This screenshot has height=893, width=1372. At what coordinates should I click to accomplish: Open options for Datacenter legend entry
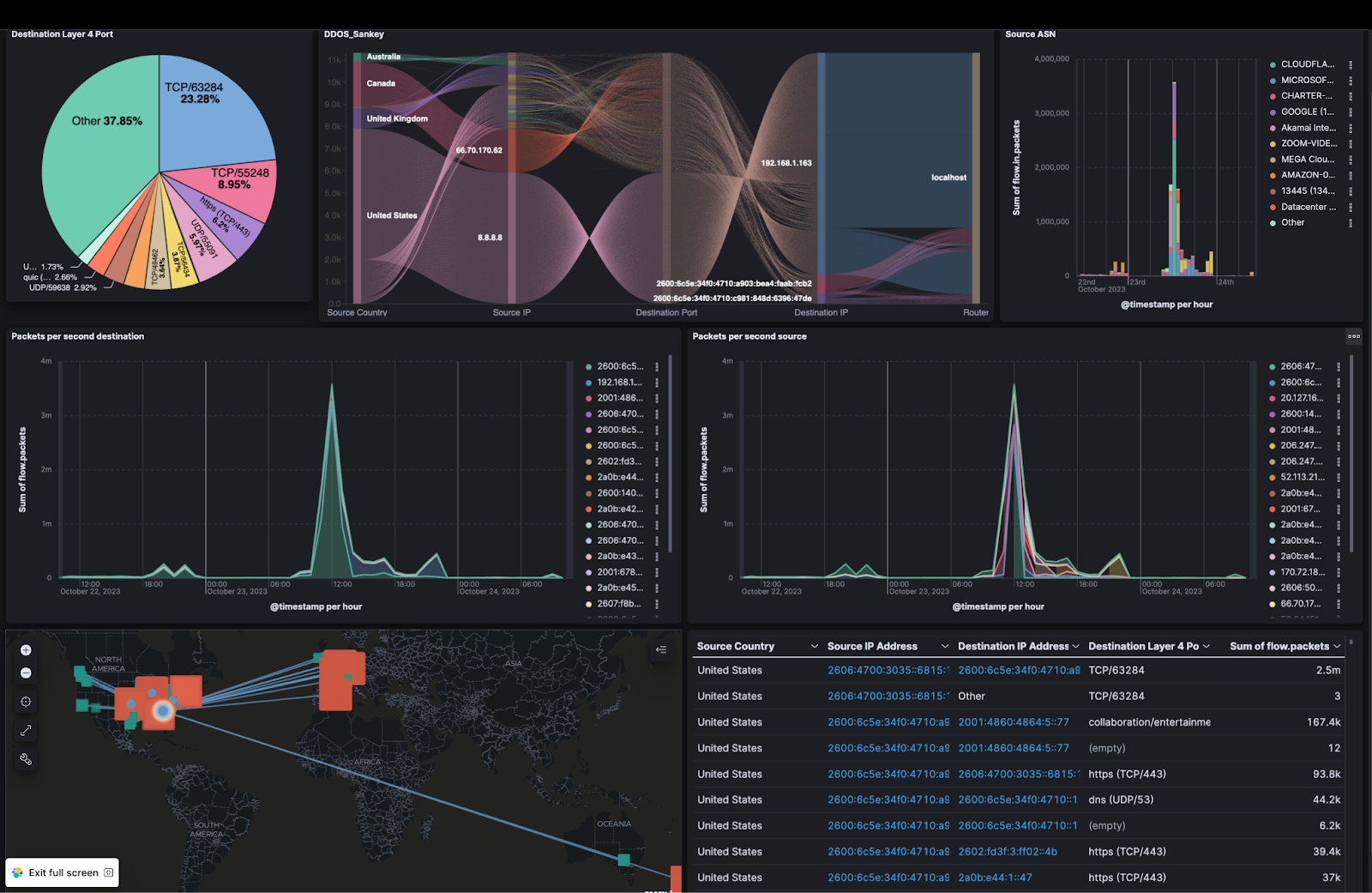click(x=1351, y=207)
